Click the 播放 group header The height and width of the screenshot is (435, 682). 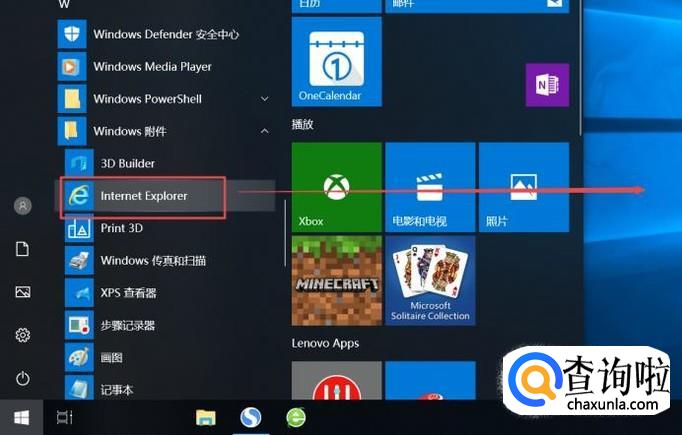302,124
